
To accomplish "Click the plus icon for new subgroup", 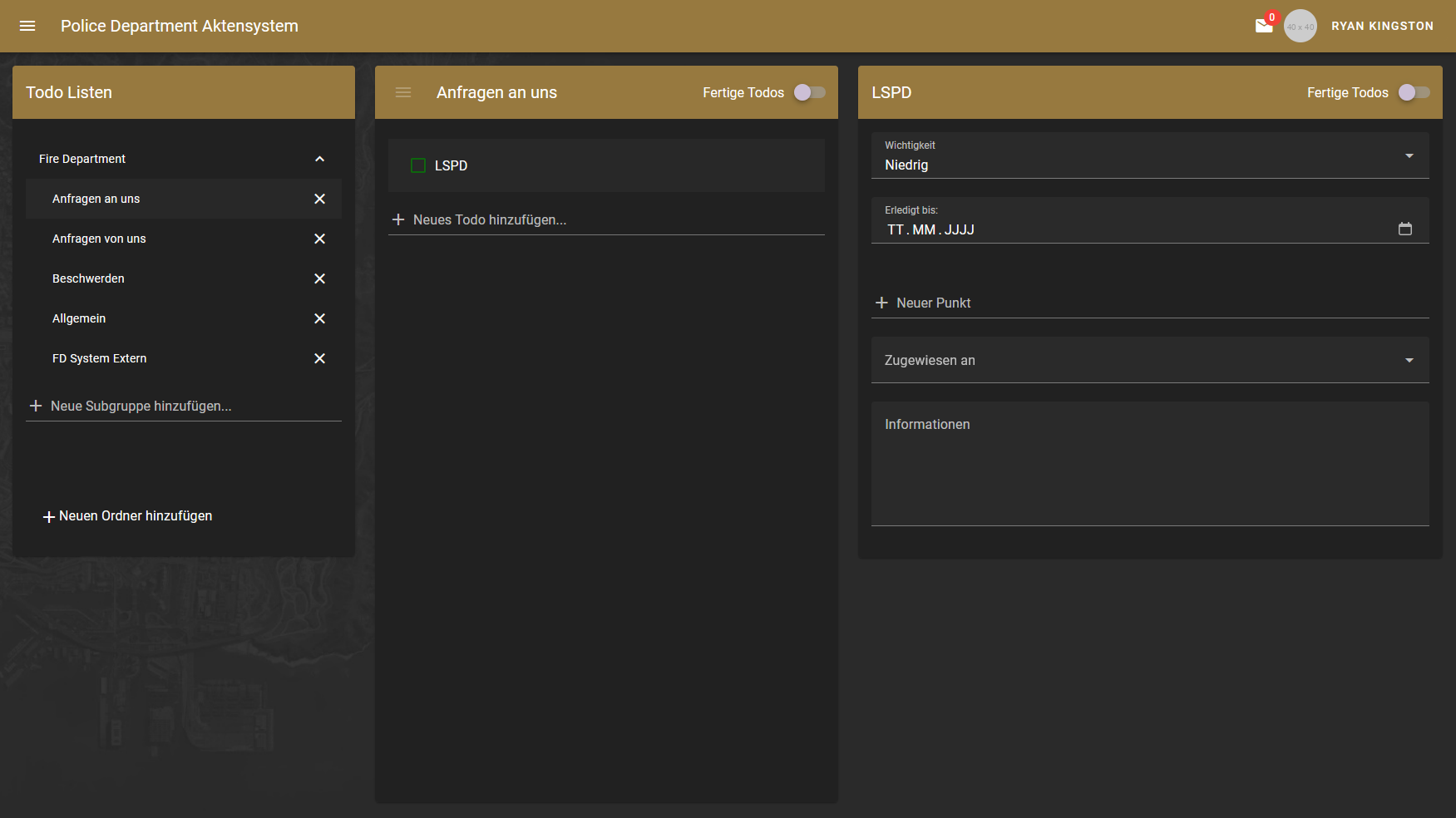I will pyautogui.click(x=36, y=406).
